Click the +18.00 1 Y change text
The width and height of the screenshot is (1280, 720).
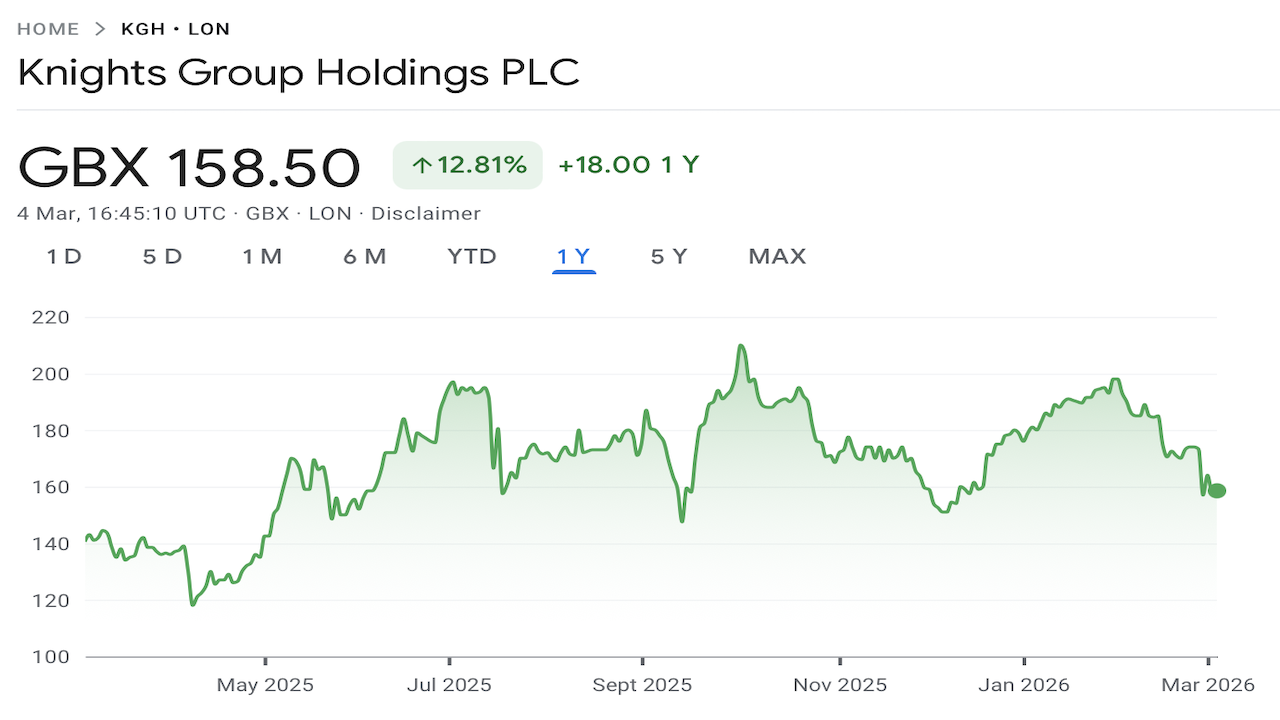coord(628,165)
